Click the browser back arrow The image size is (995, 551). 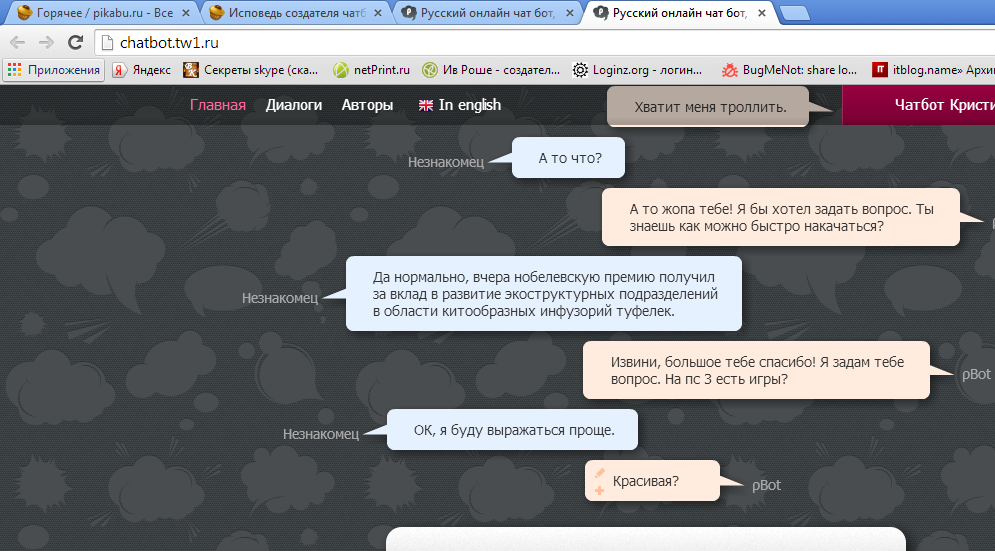17,43
